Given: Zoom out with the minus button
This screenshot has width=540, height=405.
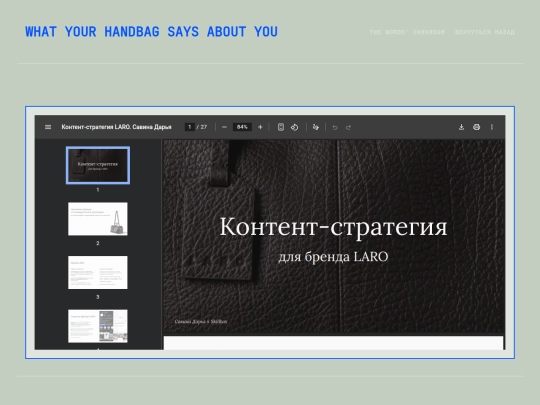Looking at the screenshot, I should click(x=224, y=127).
